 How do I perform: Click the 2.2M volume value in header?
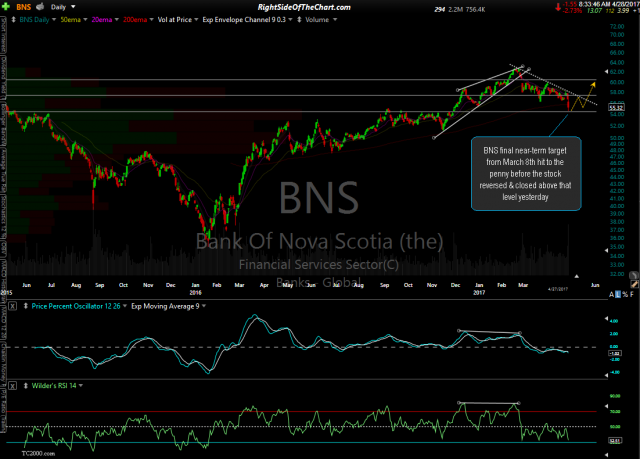455,9
